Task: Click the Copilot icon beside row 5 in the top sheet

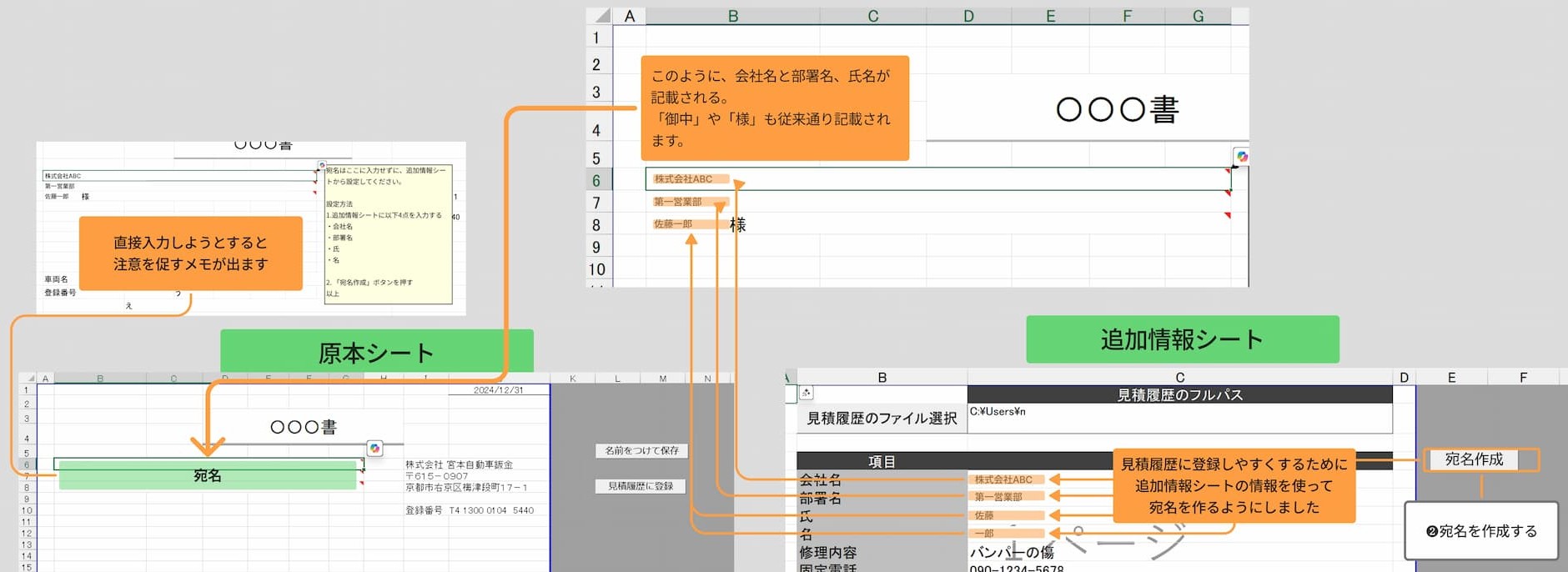Action: point(1242,156)
